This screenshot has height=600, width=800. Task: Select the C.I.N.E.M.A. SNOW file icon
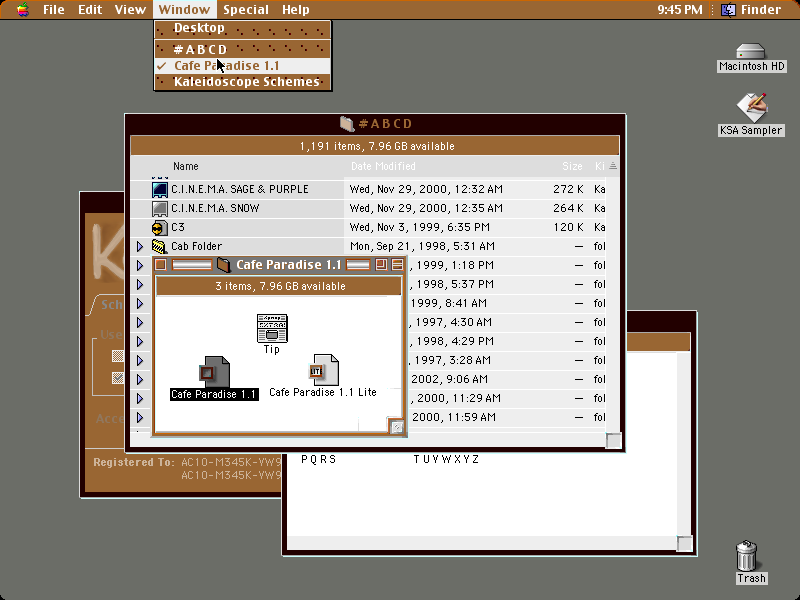click(160, 208)
